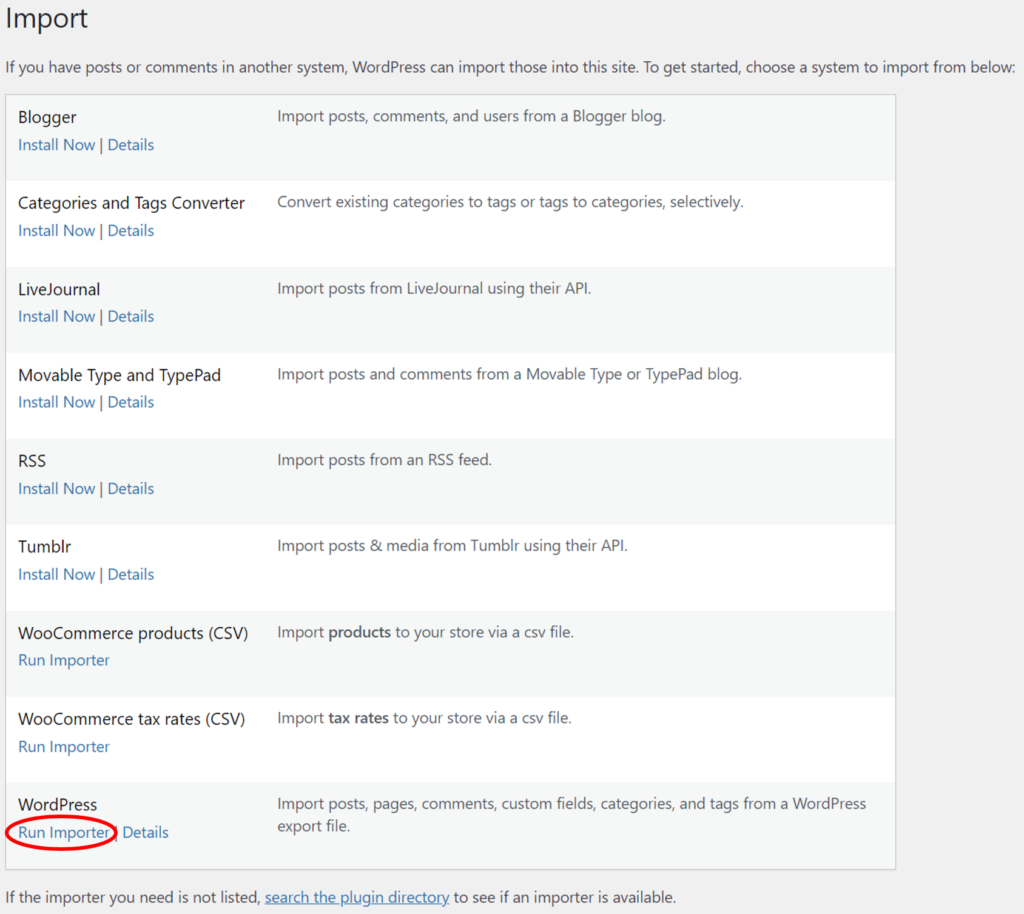Open Details for RSS importer
The image size is (1024, 914).
131,488
